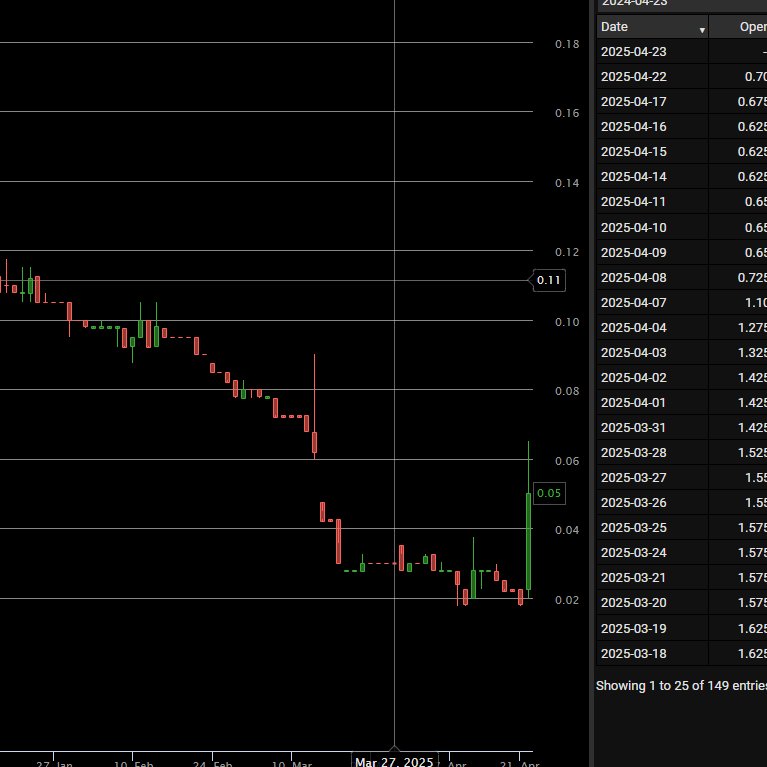Click the tall green candle at chart's right edge
Viewport: 767px width, 767px height.
click(x=528, y=541)
